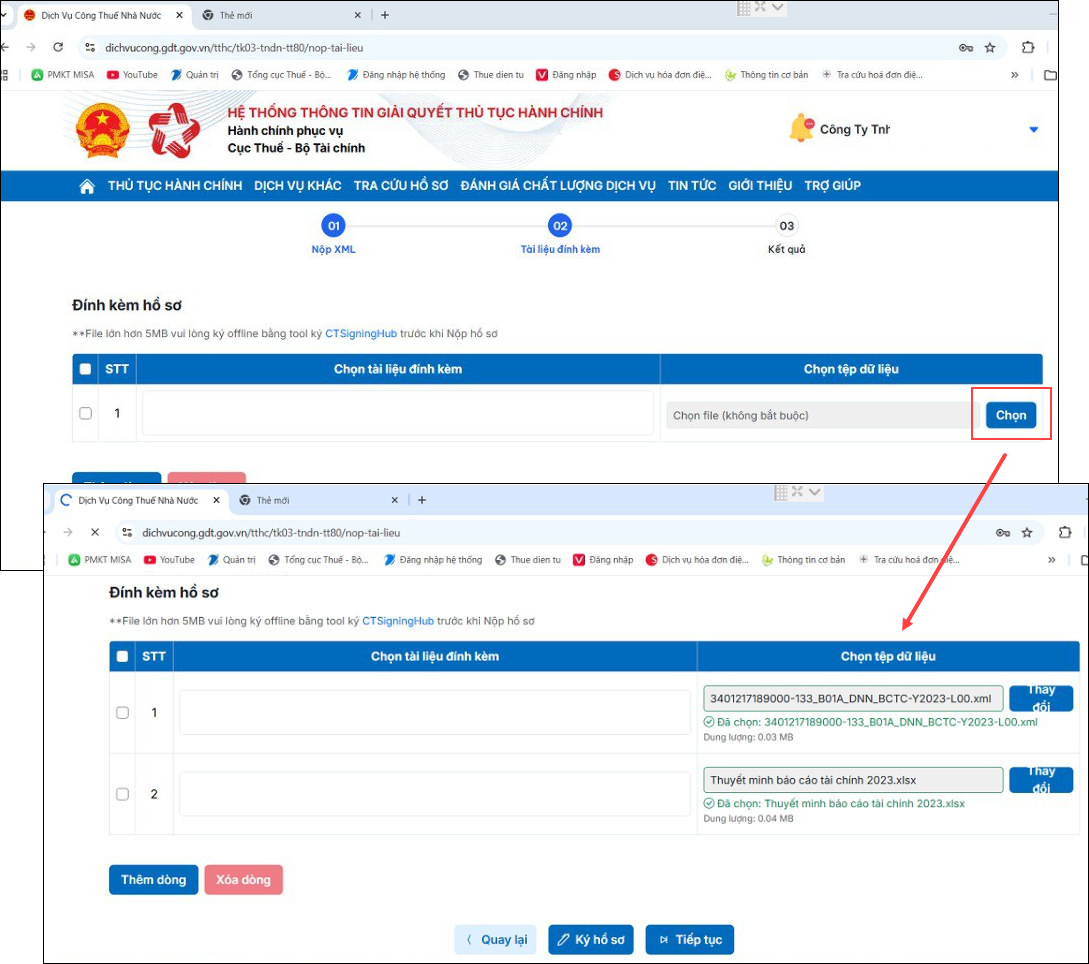Click the bookmark star in upper address bar
Viewport: 1089px width, 964px height.
(990, 47)
